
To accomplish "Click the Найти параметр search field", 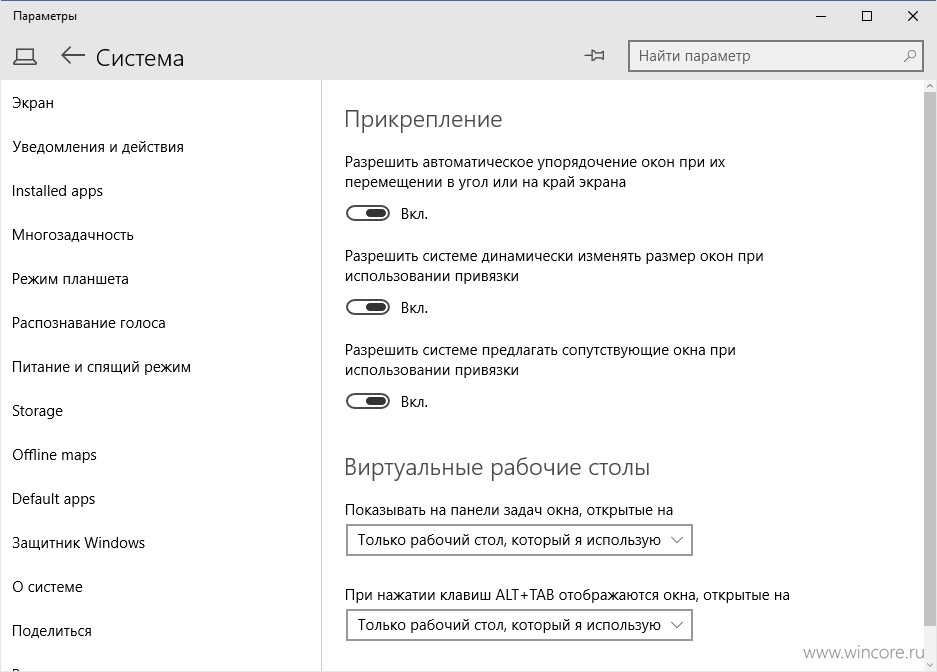I will (776, 56).
